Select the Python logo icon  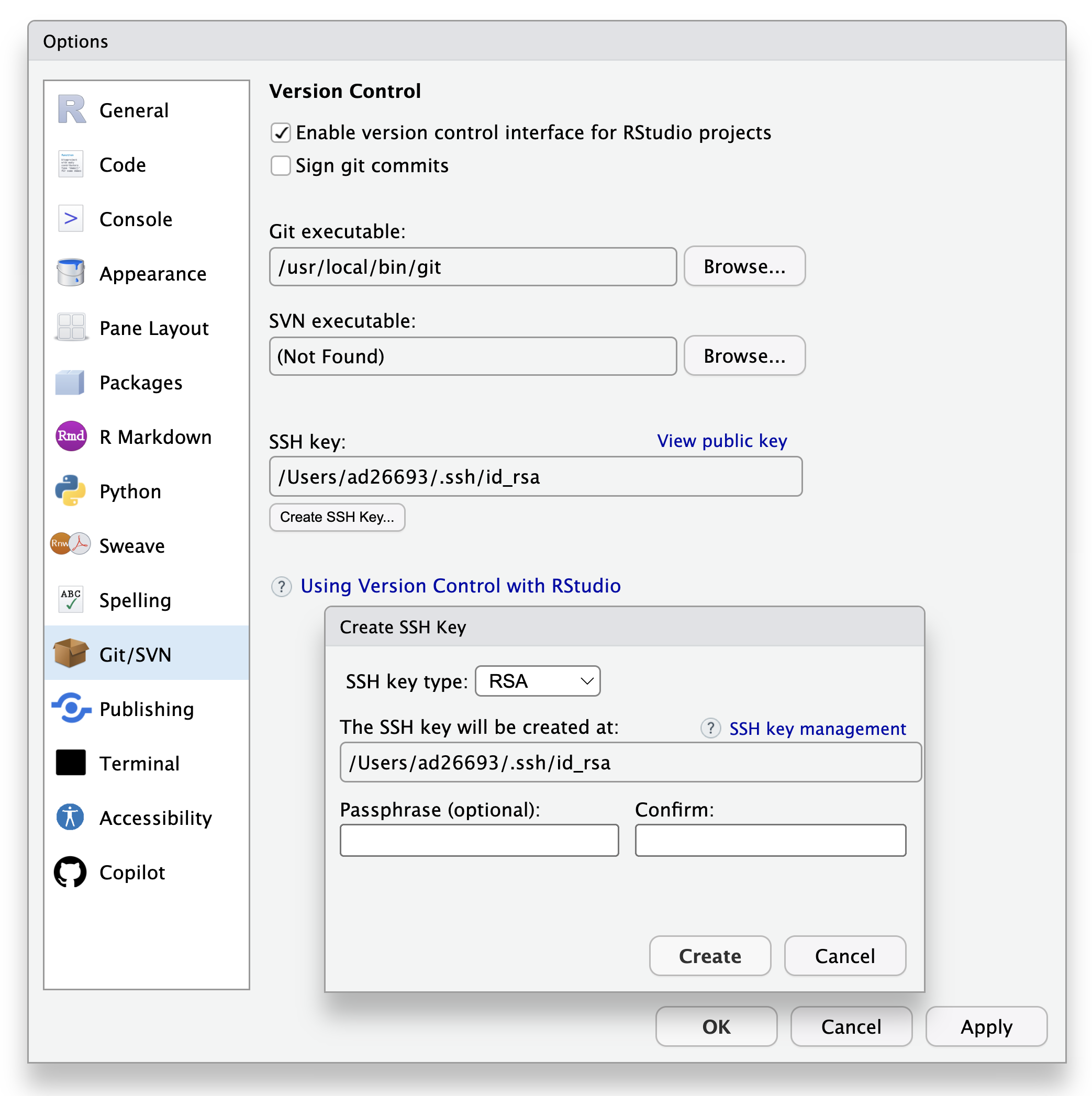[70, 491]
